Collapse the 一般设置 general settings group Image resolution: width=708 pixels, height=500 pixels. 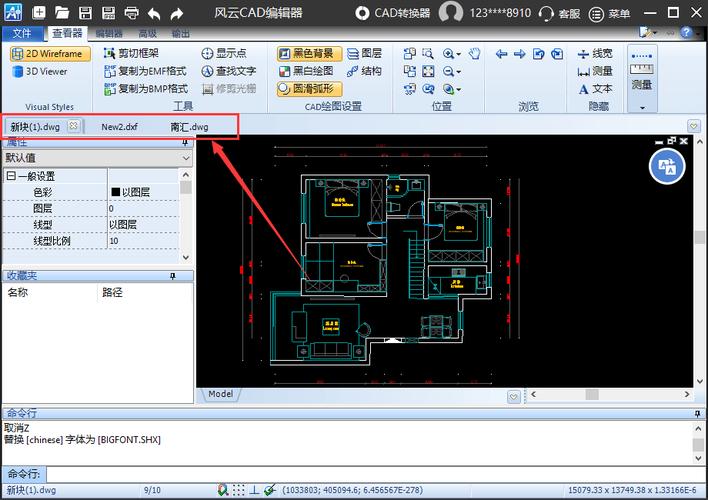[x=11, y=175]
